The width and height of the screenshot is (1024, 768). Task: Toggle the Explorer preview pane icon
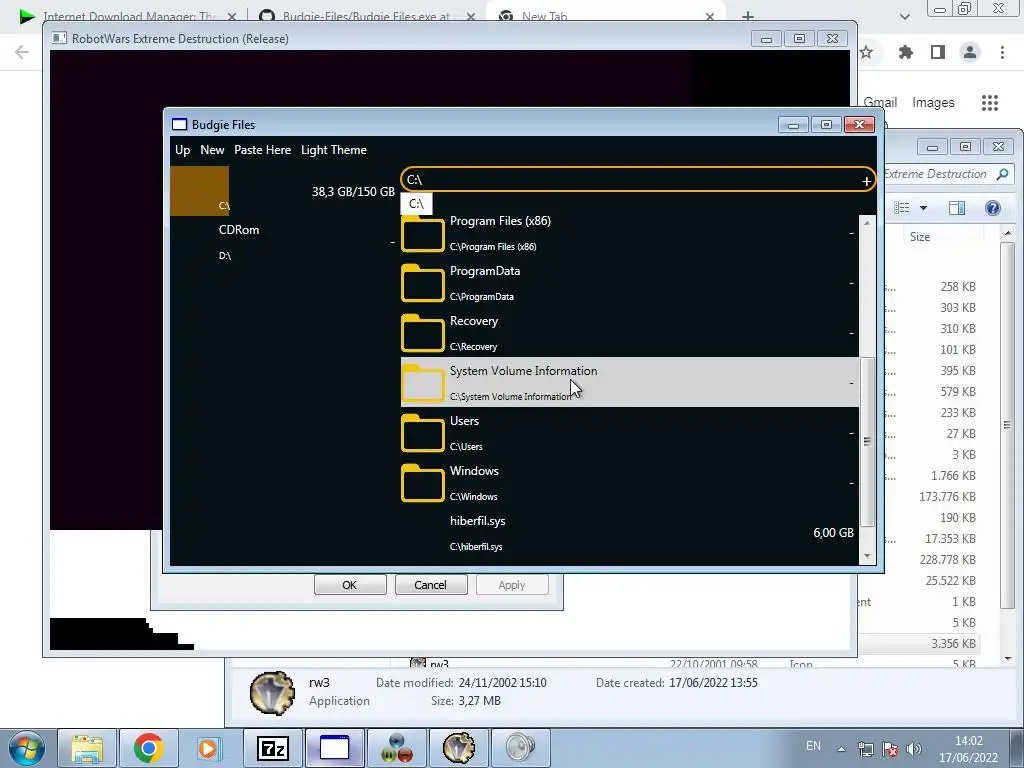(x=957, y=208)
